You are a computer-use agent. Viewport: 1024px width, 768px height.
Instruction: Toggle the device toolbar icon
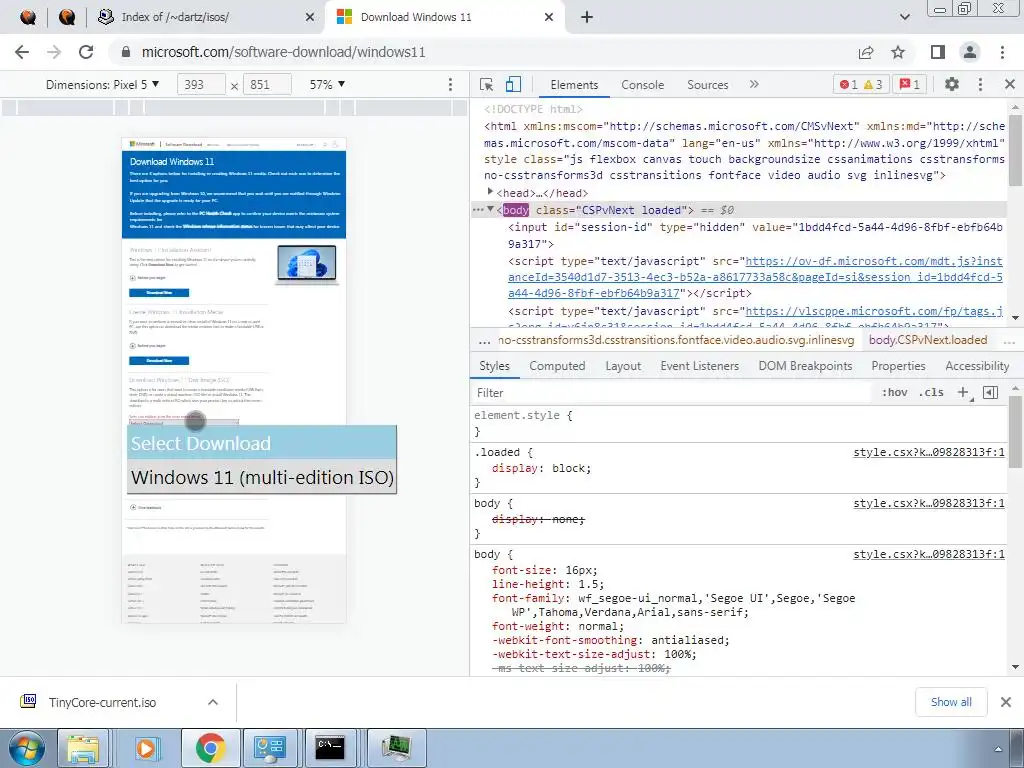(x=513, y=84)
